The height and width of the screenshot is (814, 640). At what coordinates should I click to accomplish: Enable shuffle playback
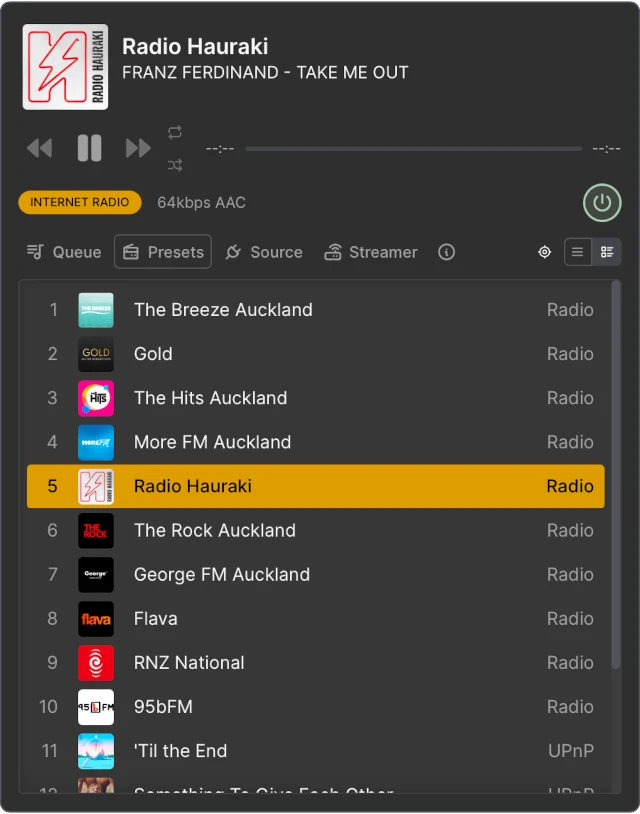pyautogui.click(x=174, y=165)
